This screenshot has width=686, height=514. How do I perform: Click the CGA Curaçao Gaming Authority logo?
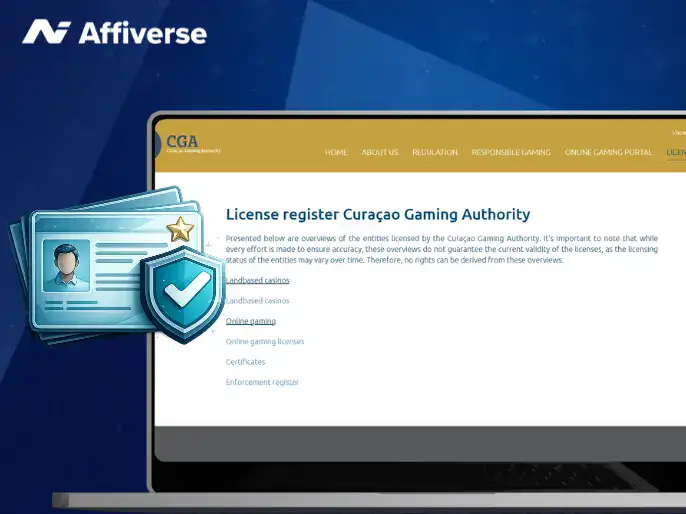tap(188, 144)
